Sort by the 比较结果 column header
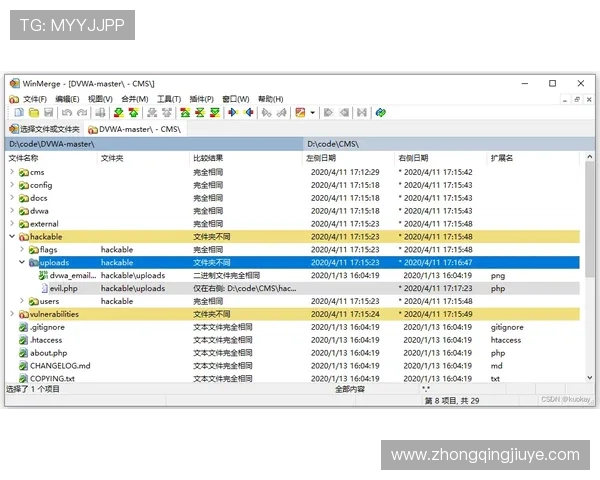The image size is (600, 480). 246,158
